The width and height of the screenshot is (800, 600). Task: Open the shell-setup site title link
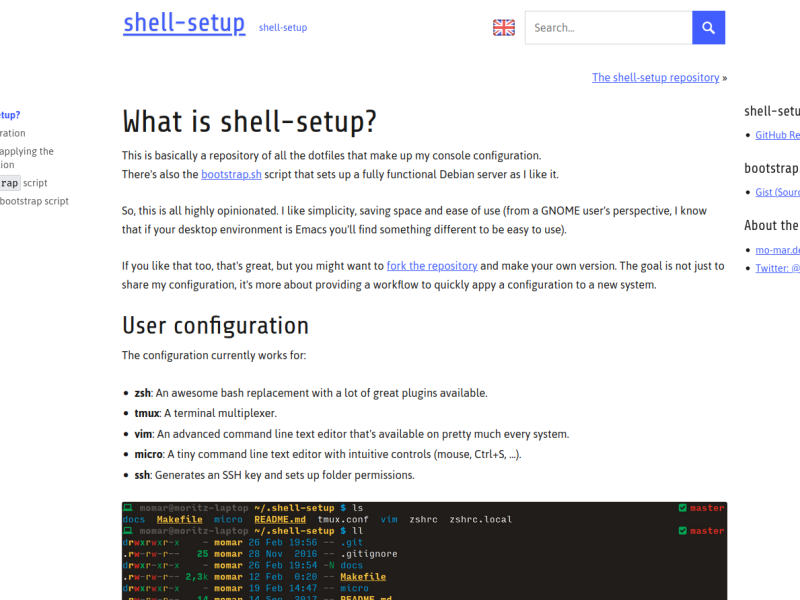coord(184,23)
